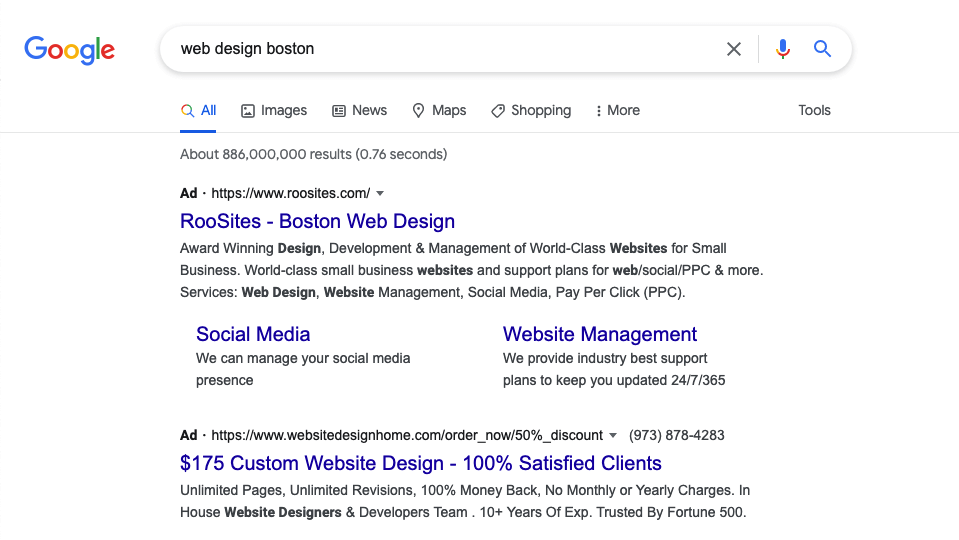
Task: Click the phone number (973) 878-4283
Action: 676,435
